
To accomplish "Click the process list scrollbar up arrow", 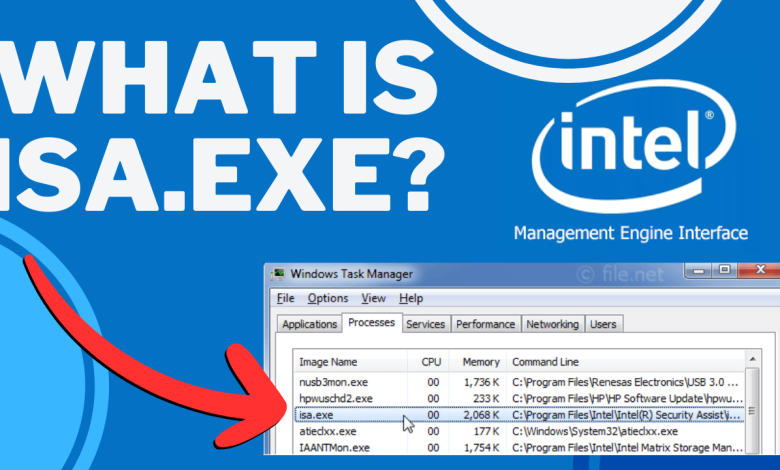I will pyautogui.click(x=752, y=359).
